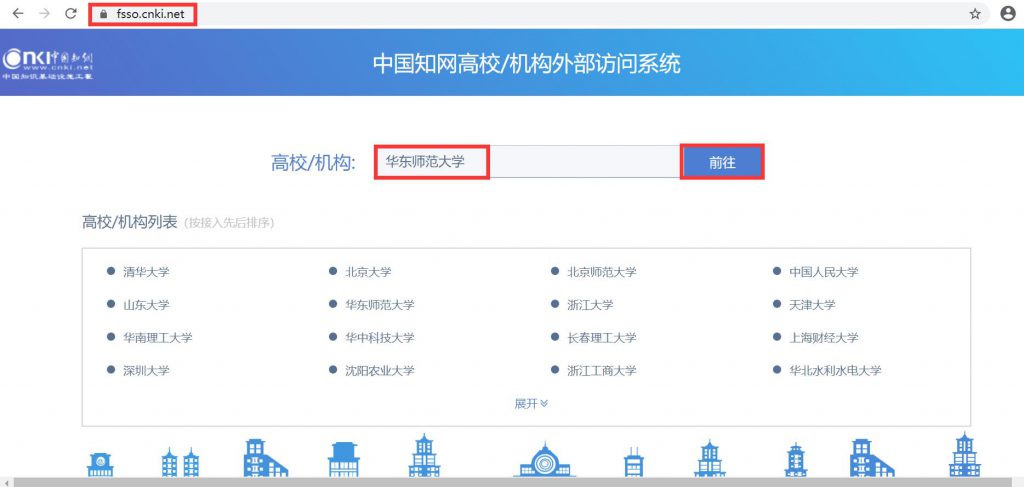Screen dimensions: 1024x487
Task: Open 浙江工商大学 from the list
Action: [x=601, y=370]
